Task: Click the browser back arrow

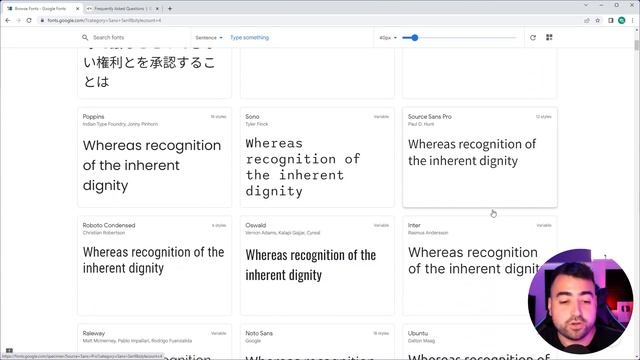Action: pos(8,20)
